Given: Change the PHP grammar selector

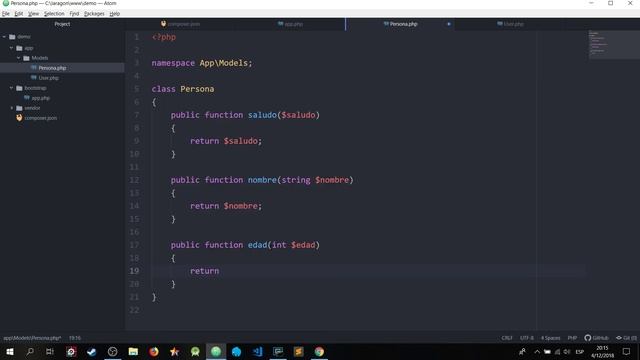Looking at the screenshot, I should click(572, 338).
